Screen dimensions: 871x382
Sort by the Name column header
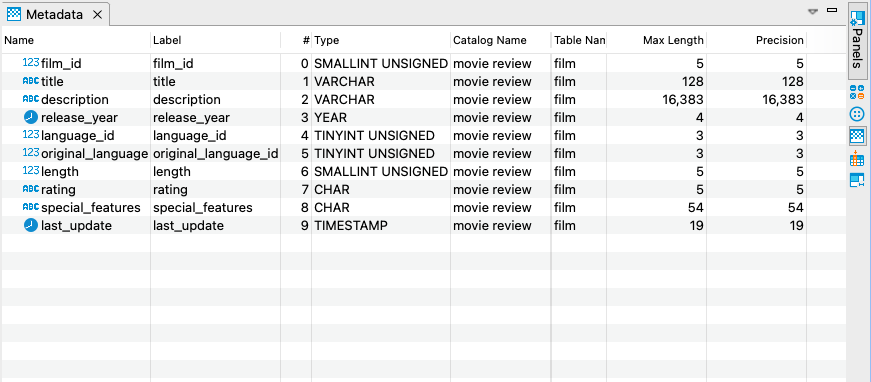(76, 41)
